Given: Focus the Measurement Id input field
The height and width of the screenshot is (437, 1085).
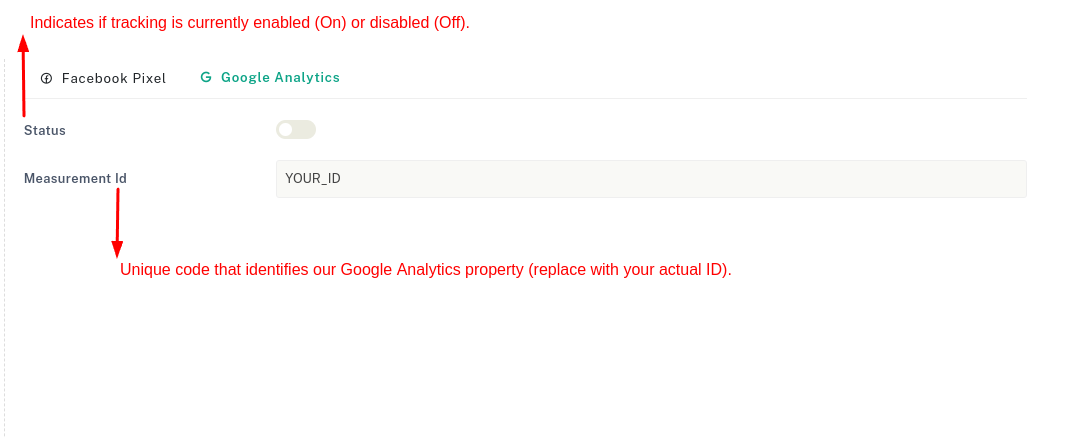Looking at the screenshot, I should click(x=650, y=179).
